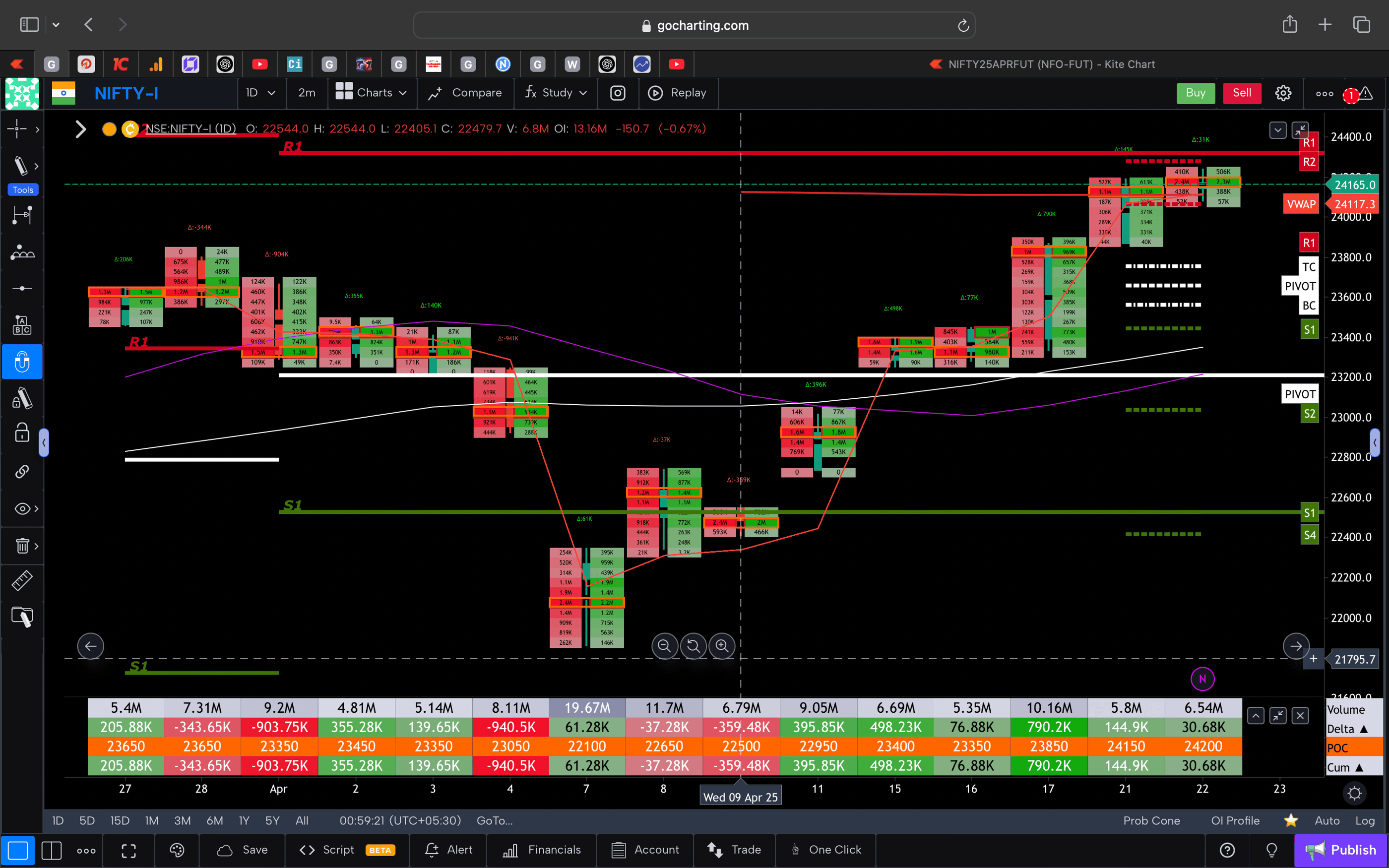Open the Text annotation tool (ABC icon)
This screenshot has width=1389, height=868.
coord(22,324)
